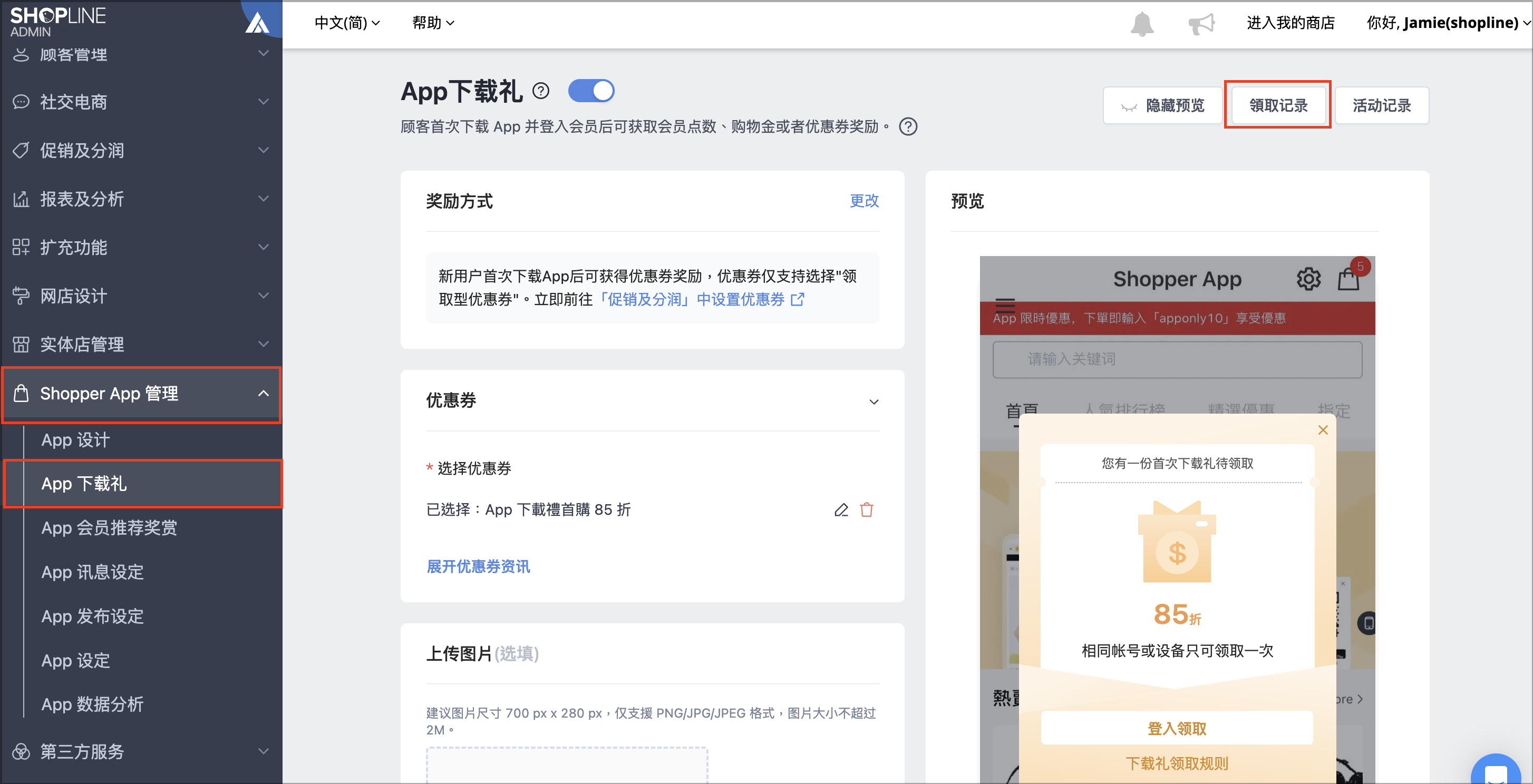Open App 讯息设定 submenu item
Screen dimensions: 1533x784
93,572
